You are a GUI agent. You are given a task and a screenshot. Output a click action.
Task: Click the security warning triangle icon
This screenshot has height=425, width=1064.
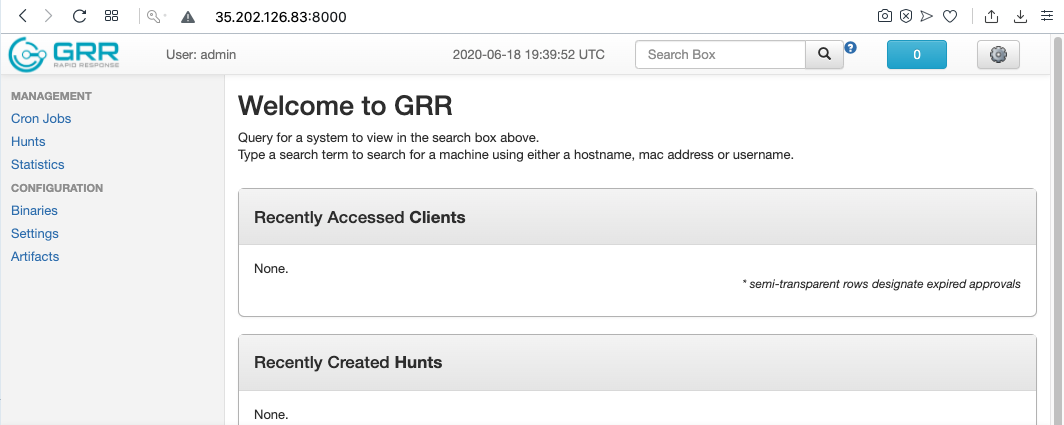point(188,17)
